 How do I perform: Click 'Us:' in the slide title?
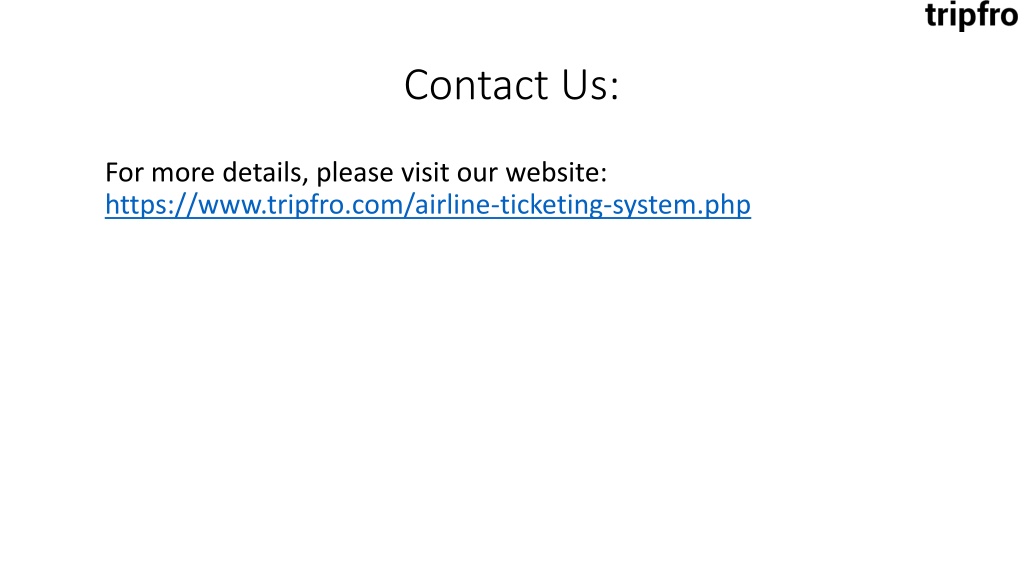pos(590,85)
